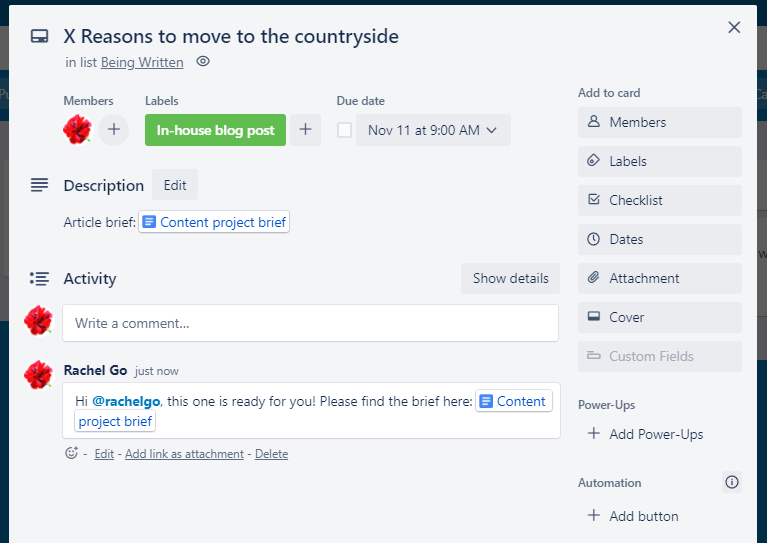Edit Rachel Go's comment
The height and width of the screenshot is (543, 767).
pyautogui.click(x=104, y=454)
